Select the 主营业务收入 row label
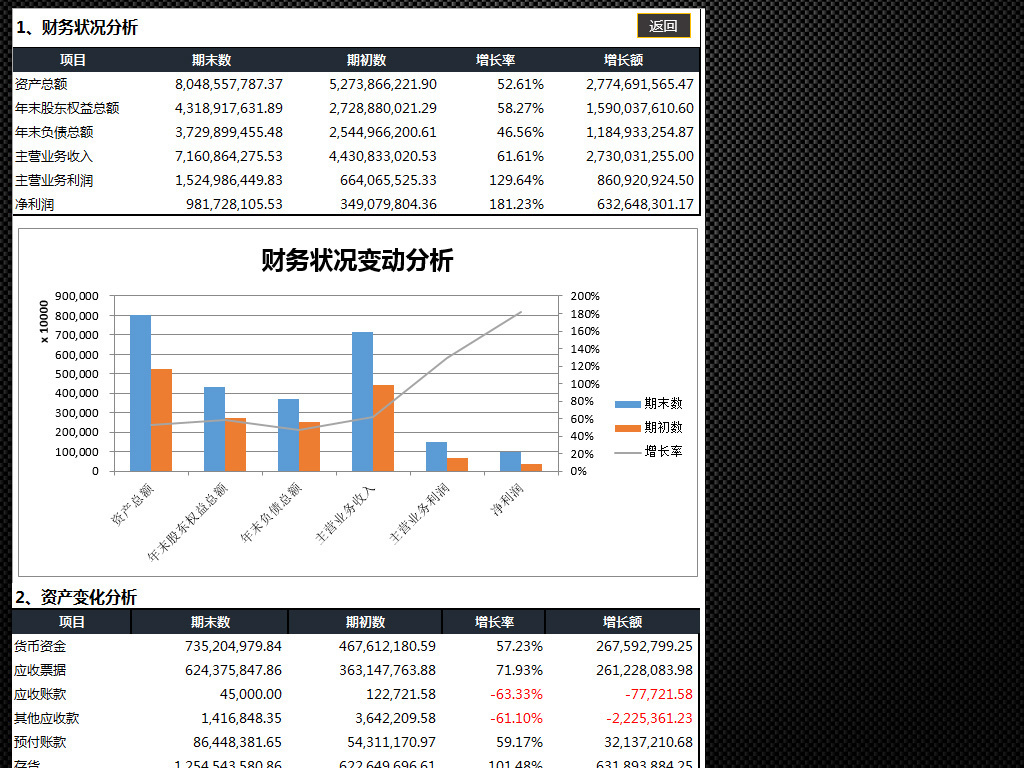This screenshot has width=1024, height=768. click(54, 157)
